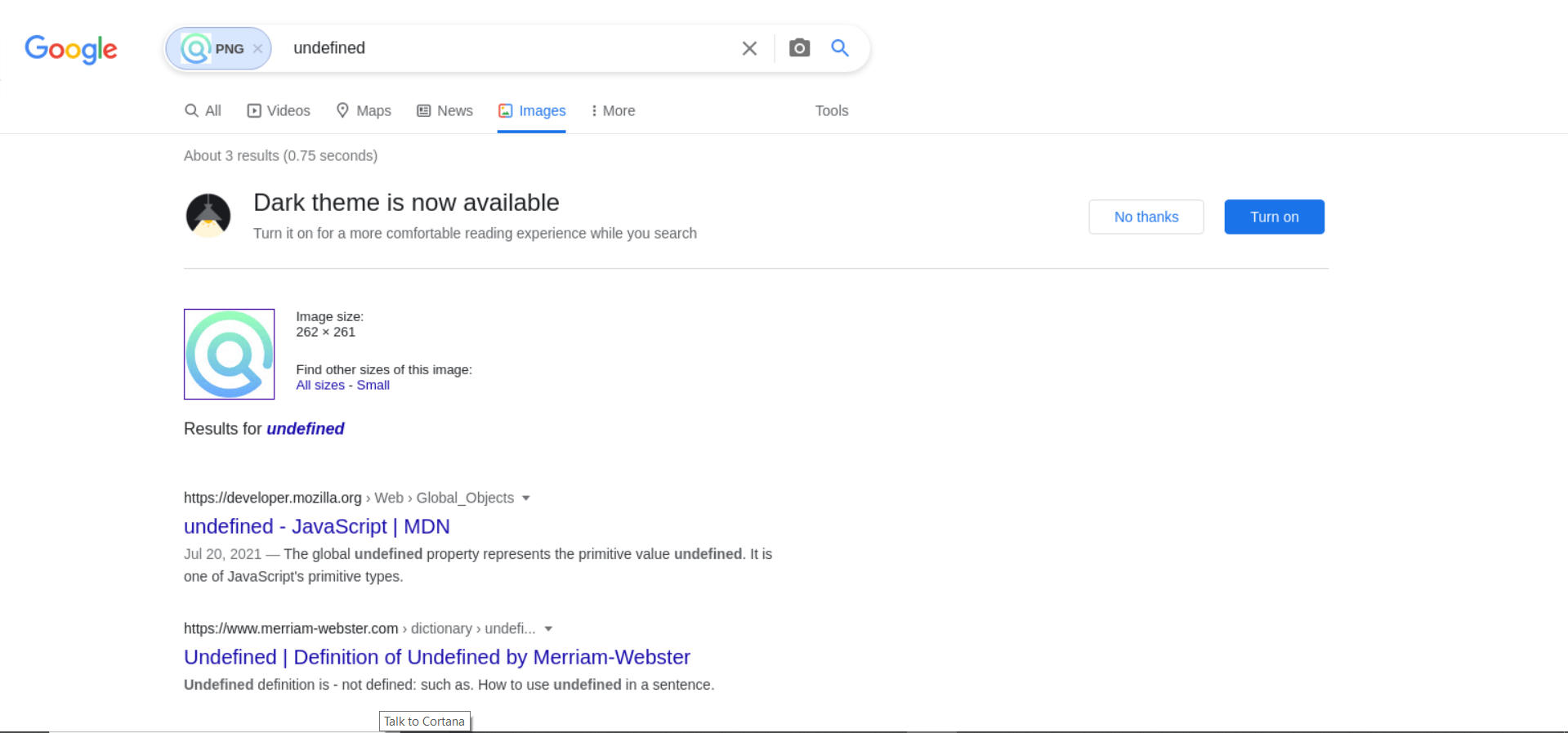
Task: Open Talk to Cortana in the taskbar
Action: 424,722
